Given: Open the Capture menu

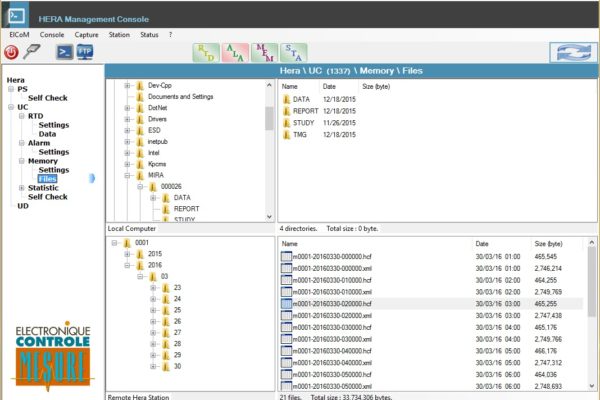Looking at the screenshot, I should click(x=86, y=35).
